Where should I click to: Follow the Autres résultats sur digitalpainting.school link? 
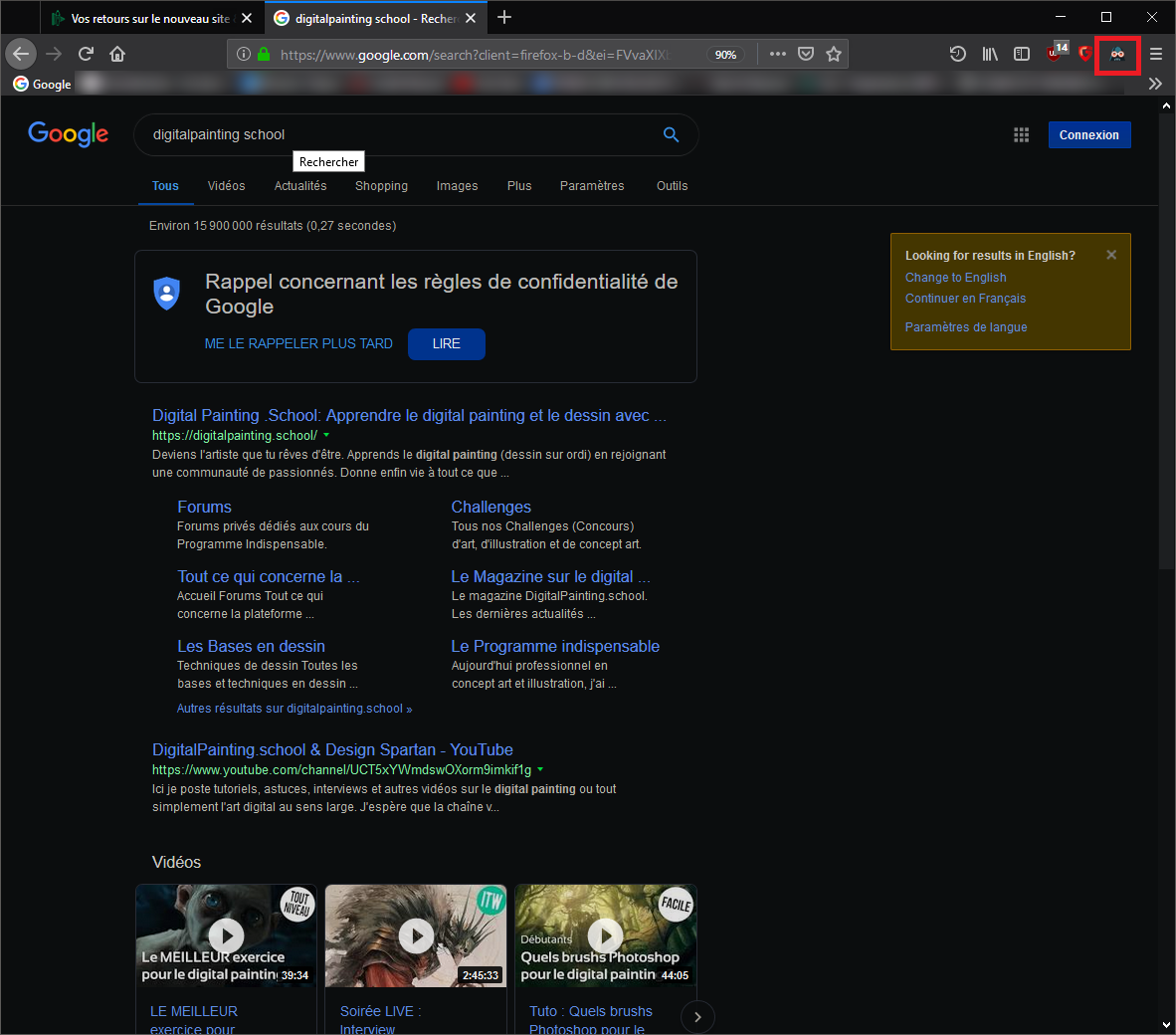point(294,708)
